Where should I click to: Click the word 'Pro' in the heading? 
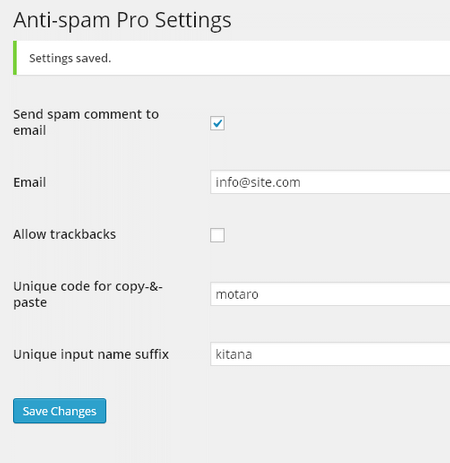[133, 20]
